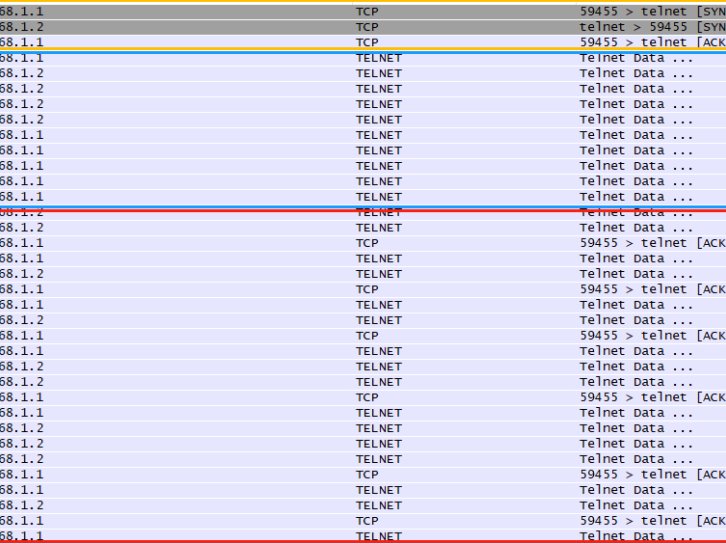Click 'Telnet Data ...' in the bottom-most row
Viewport: 726px width, 544px height.
[x=636, y=536]
